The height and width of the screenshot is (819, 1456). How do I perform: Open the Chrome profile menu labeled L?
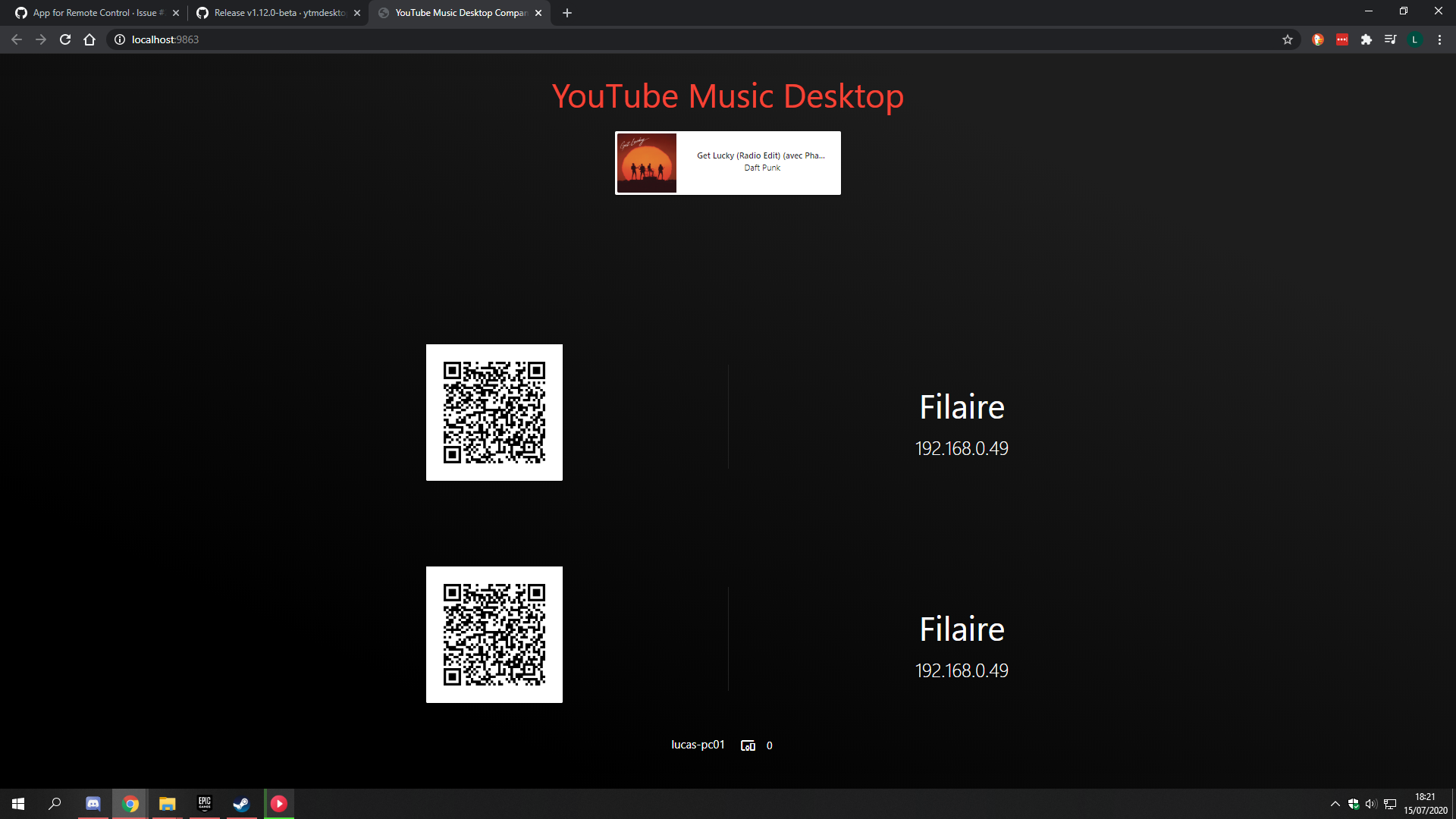(1415, 39)
